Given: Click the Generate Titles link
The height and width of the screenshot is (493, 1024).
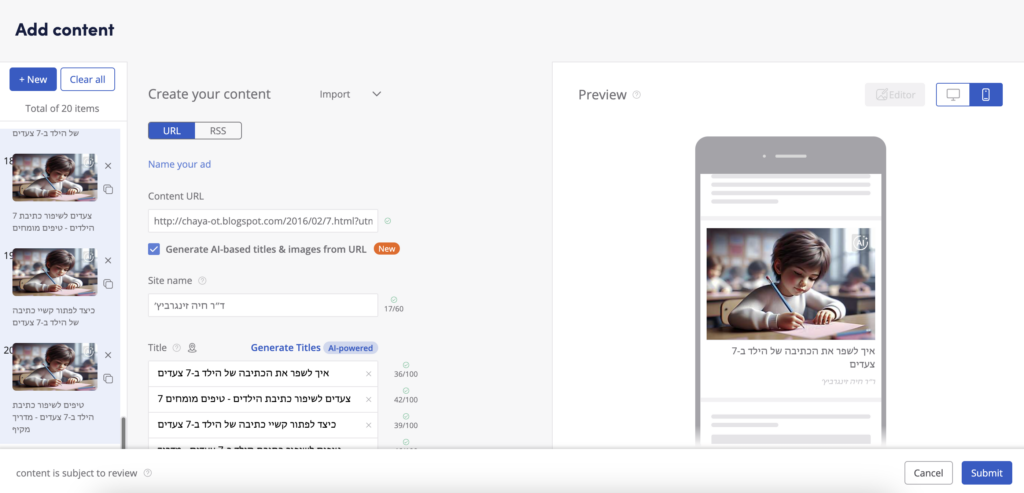Looking at the screenshot, I should (x=285, y=348).
